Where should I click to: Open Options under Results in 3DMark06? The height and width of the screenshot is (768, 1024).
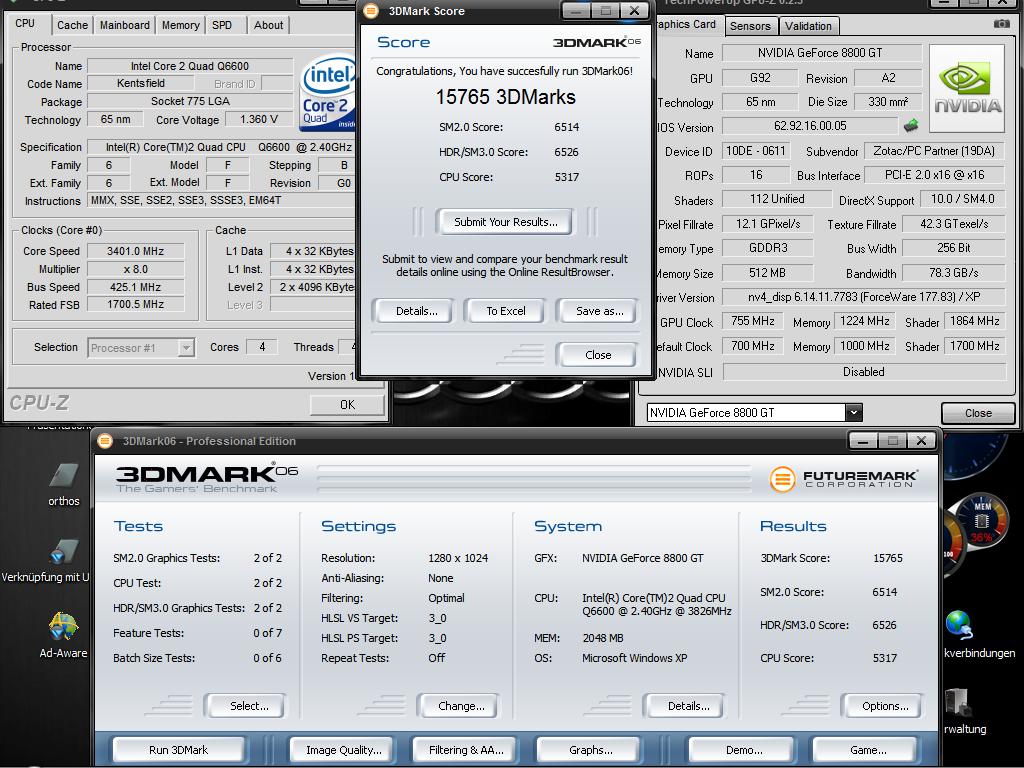pyautogui.click(x=884, y=706)
